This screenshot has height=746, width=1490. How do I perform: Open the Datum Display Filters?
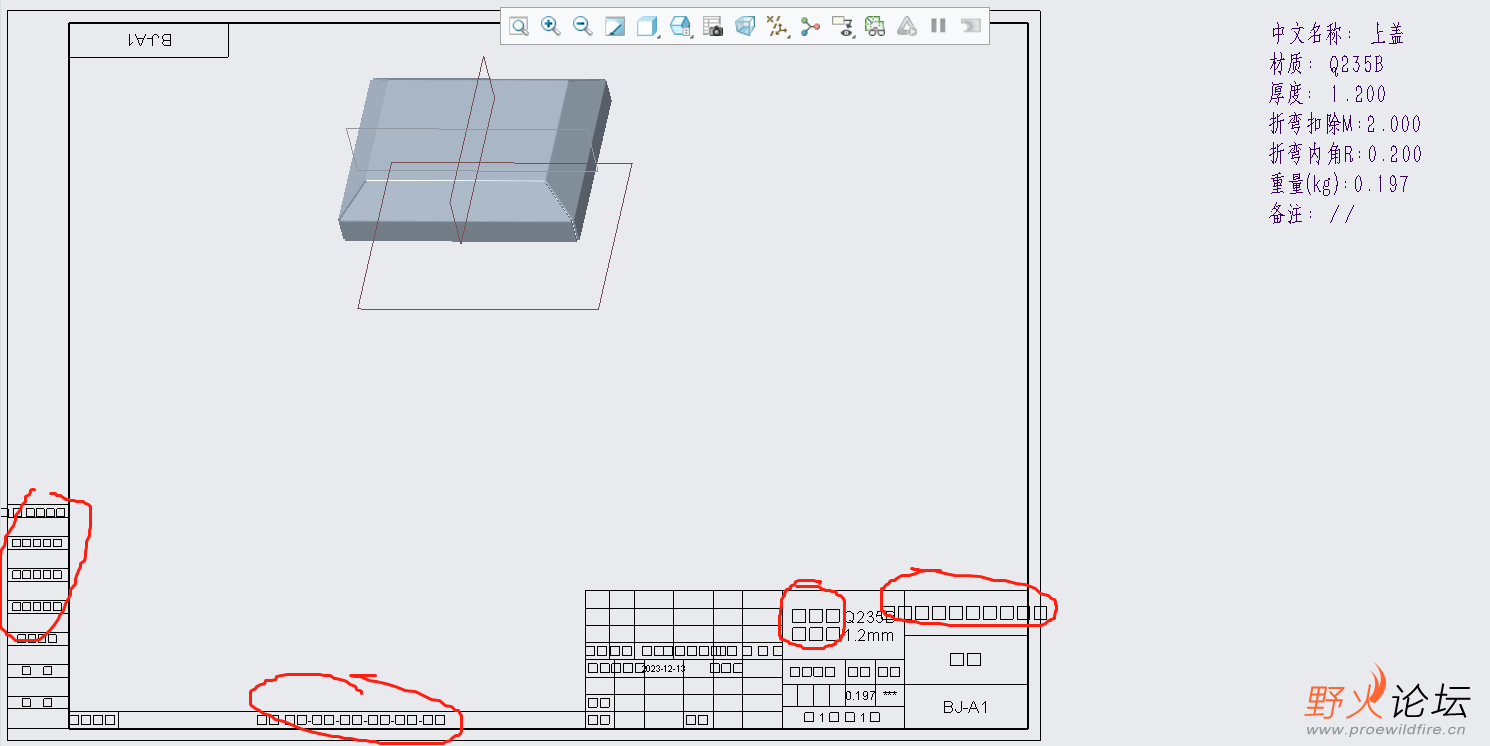(x=777, y=26)
